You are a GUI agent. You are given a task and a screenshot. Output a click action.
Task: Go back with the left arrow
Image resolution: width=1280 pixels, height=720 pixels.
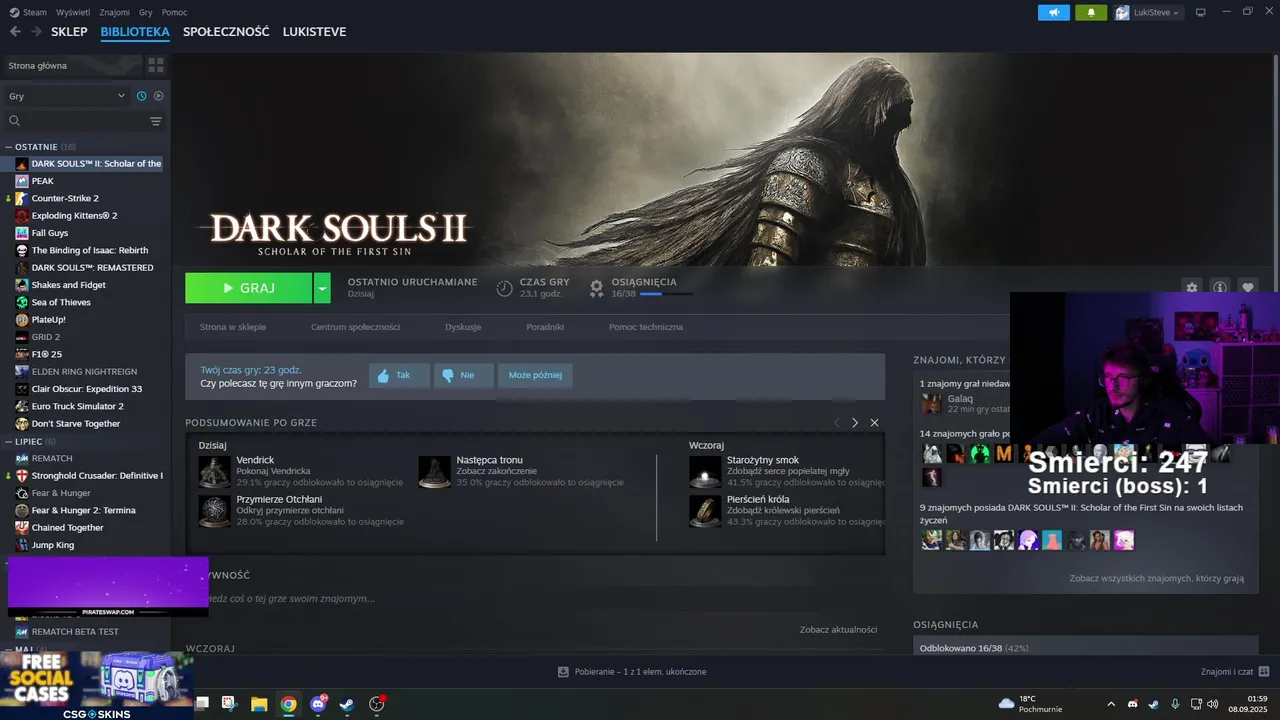(15, 32)
